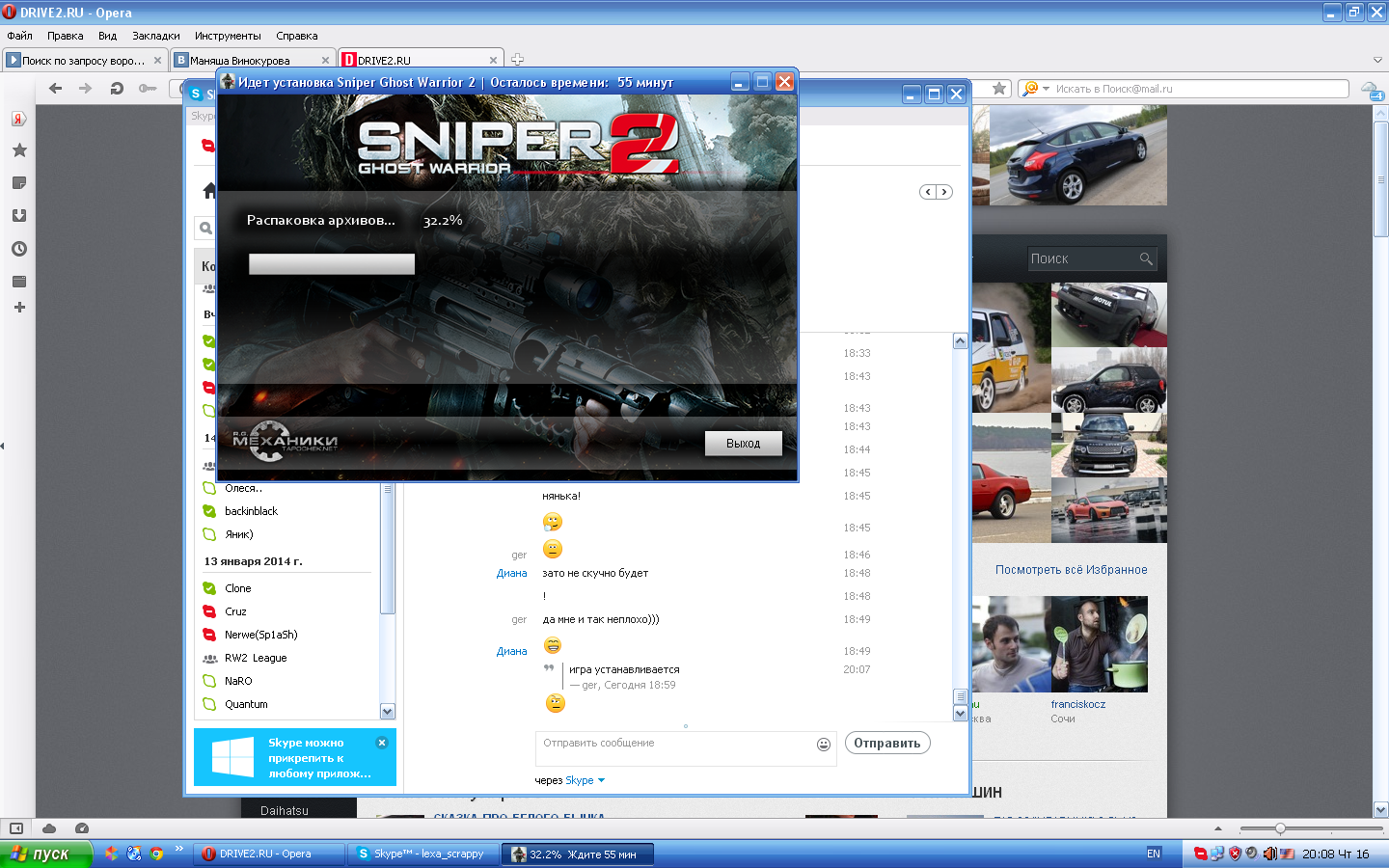Toggle the Opera side panel button
The image size is (1389, 868).
(x=16, y=828)
